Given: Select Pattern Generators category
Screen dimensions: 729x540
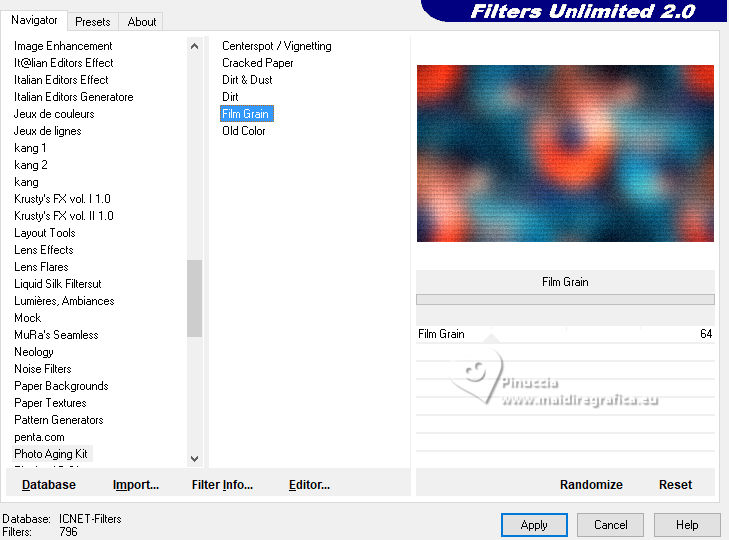Looking at the screenshot, I should tap(59, 420).
